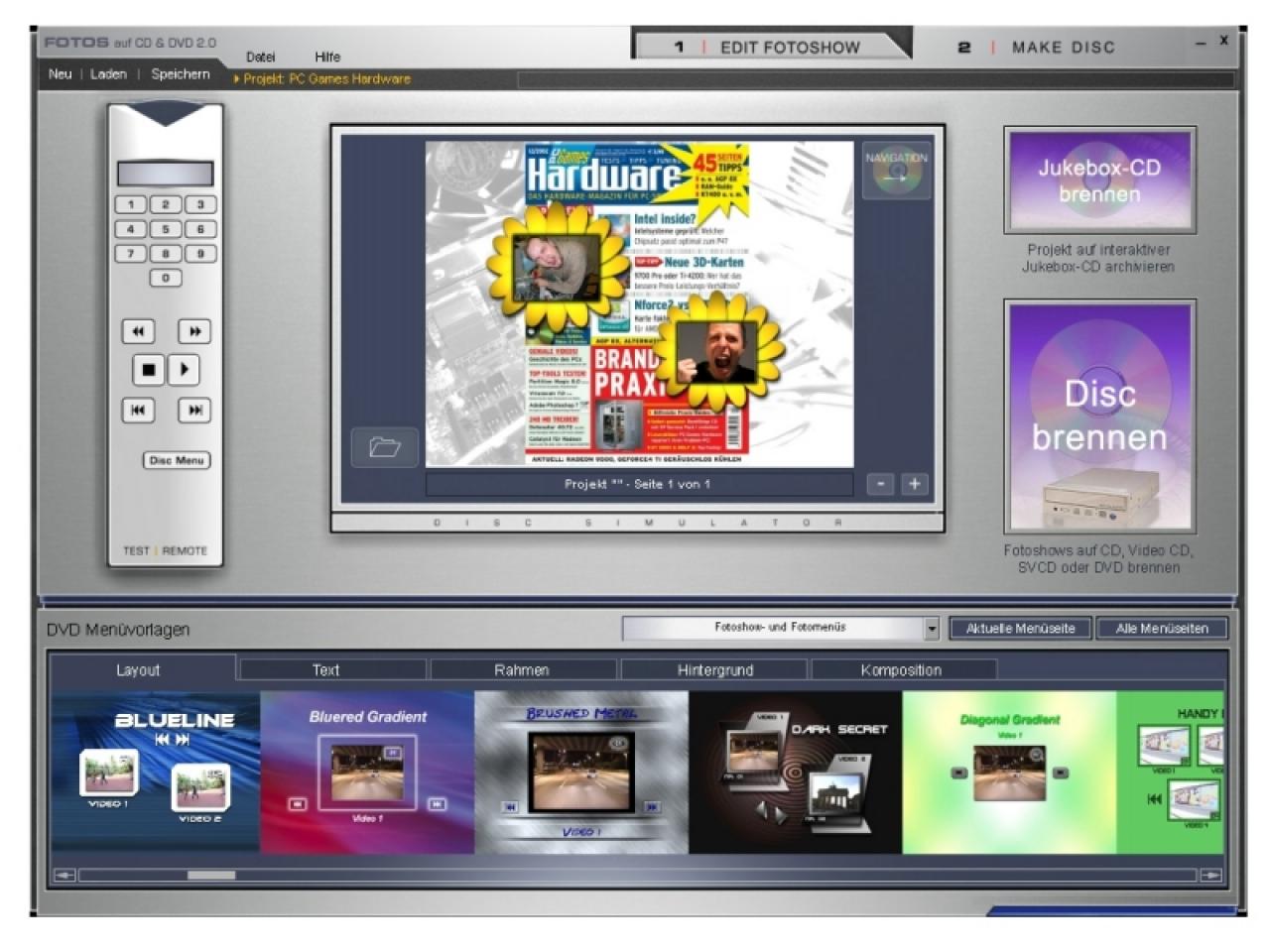
Task: Click template scrollbar right arrow
Action: click(x=1210, y=876)
